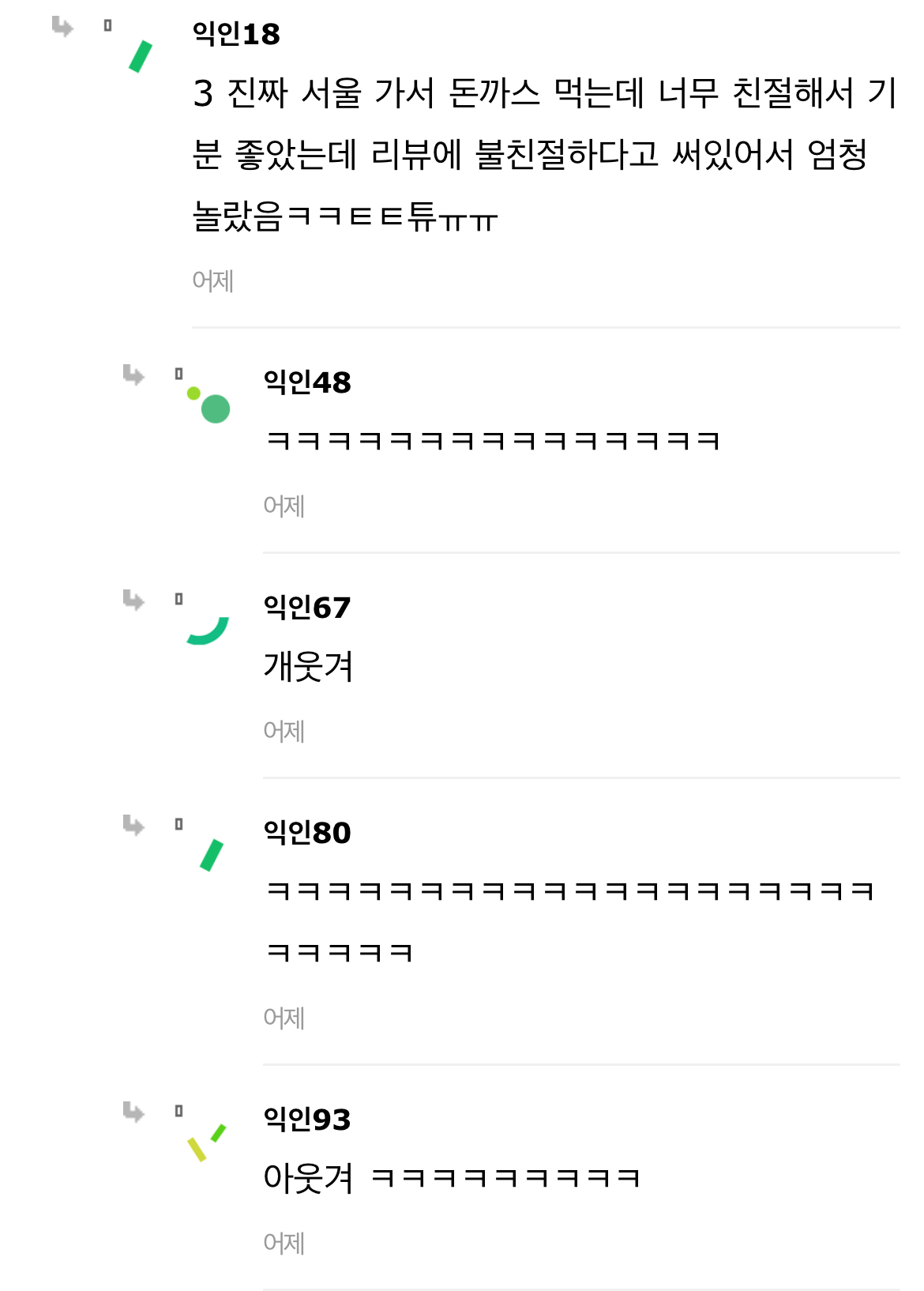The image size is (924, 1291).
Task: Open 익인93's yellow-green dashes avatar
Action: tap(207, 1142)
